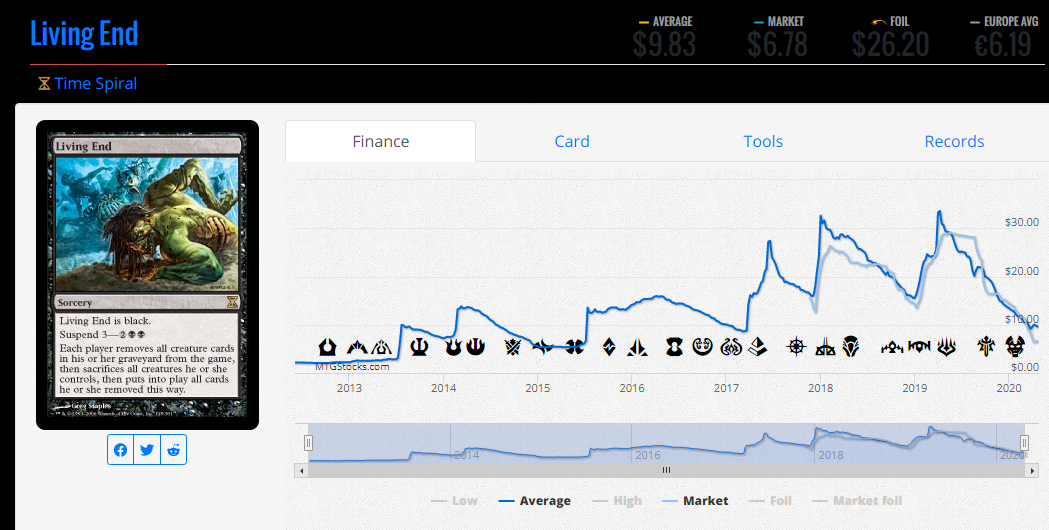Viewport: 1049px width, 530px height.
Task: Click the Khans of Tarkir crossed-swords marker
Action: 512,347
